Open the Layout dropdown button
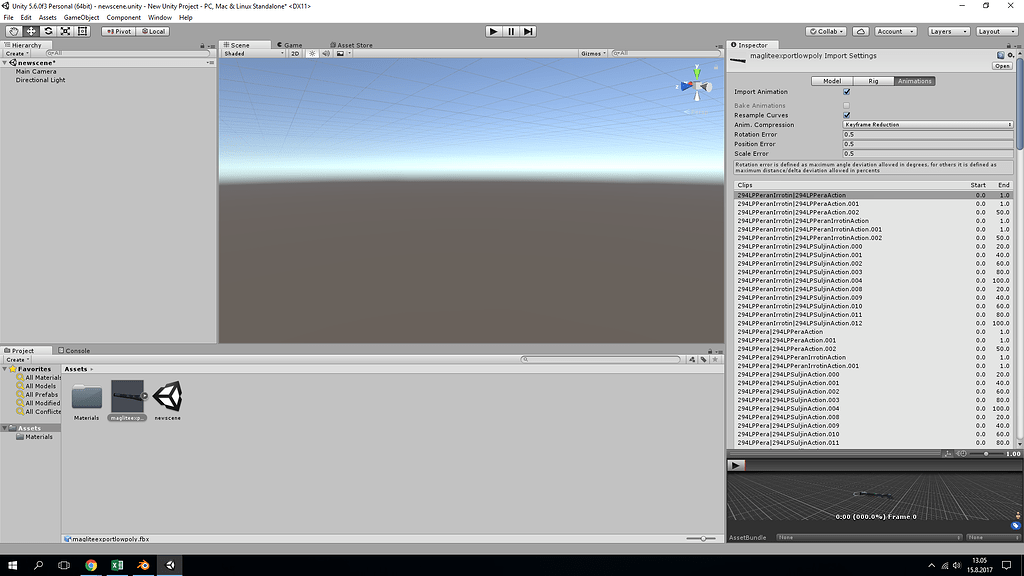The image size is (1024, 576). (x=996, y=31)
